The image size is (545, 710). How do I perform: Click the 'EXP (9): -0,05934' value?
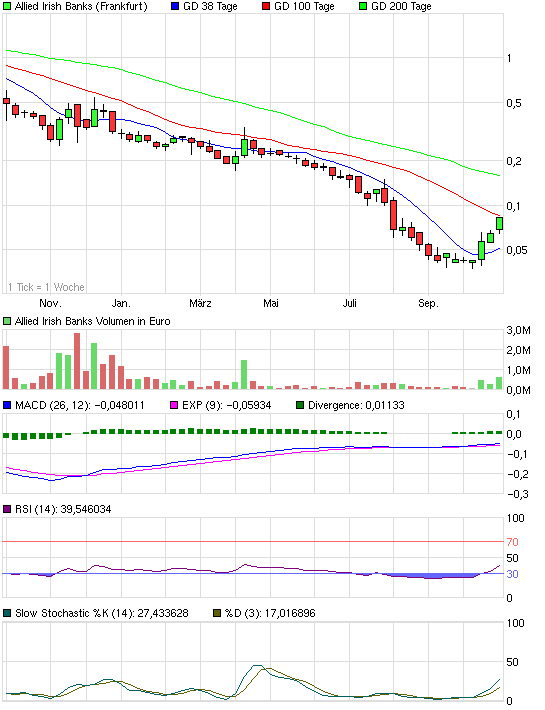tap(226, 405)
